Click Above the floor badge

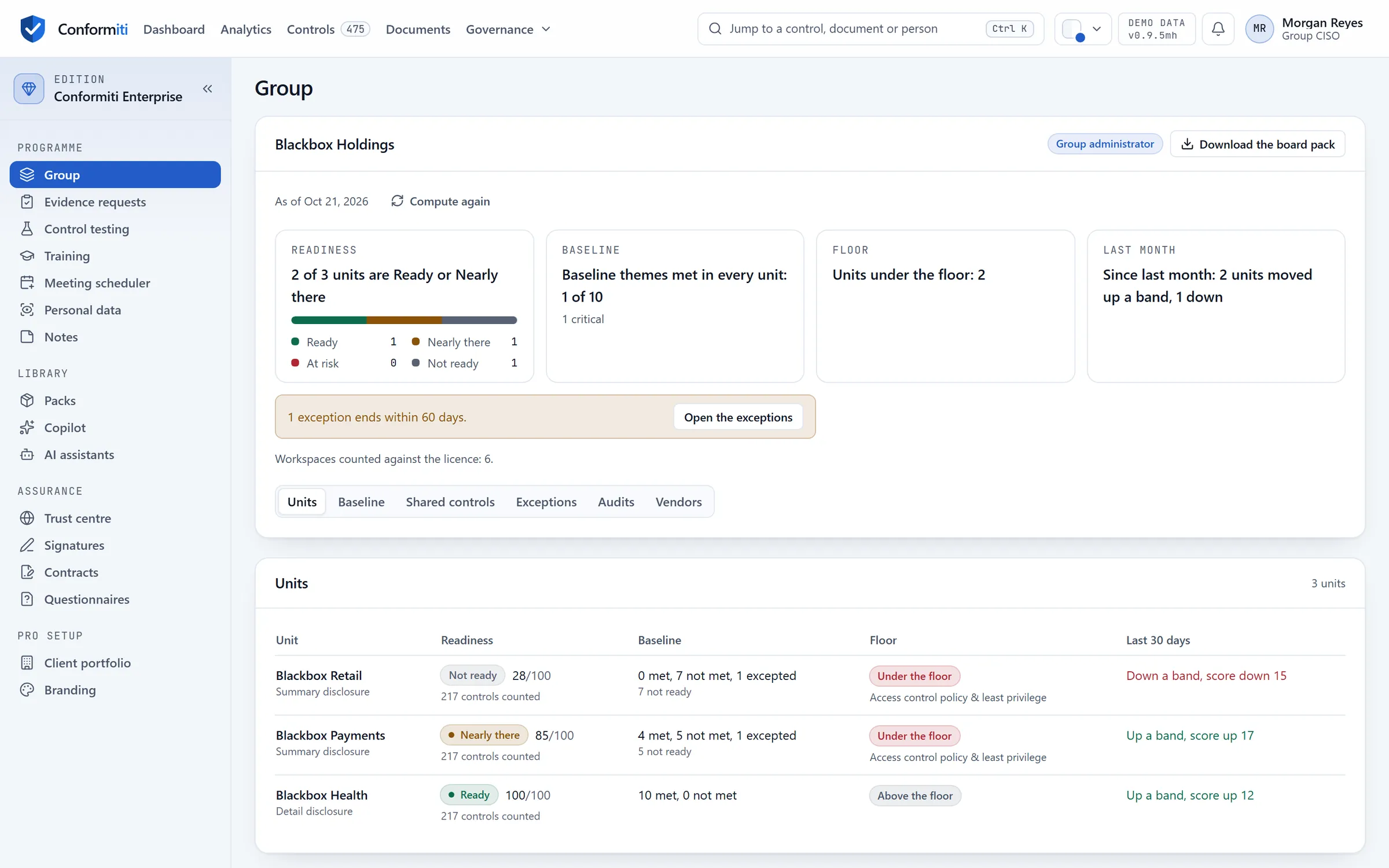point(914,796)
